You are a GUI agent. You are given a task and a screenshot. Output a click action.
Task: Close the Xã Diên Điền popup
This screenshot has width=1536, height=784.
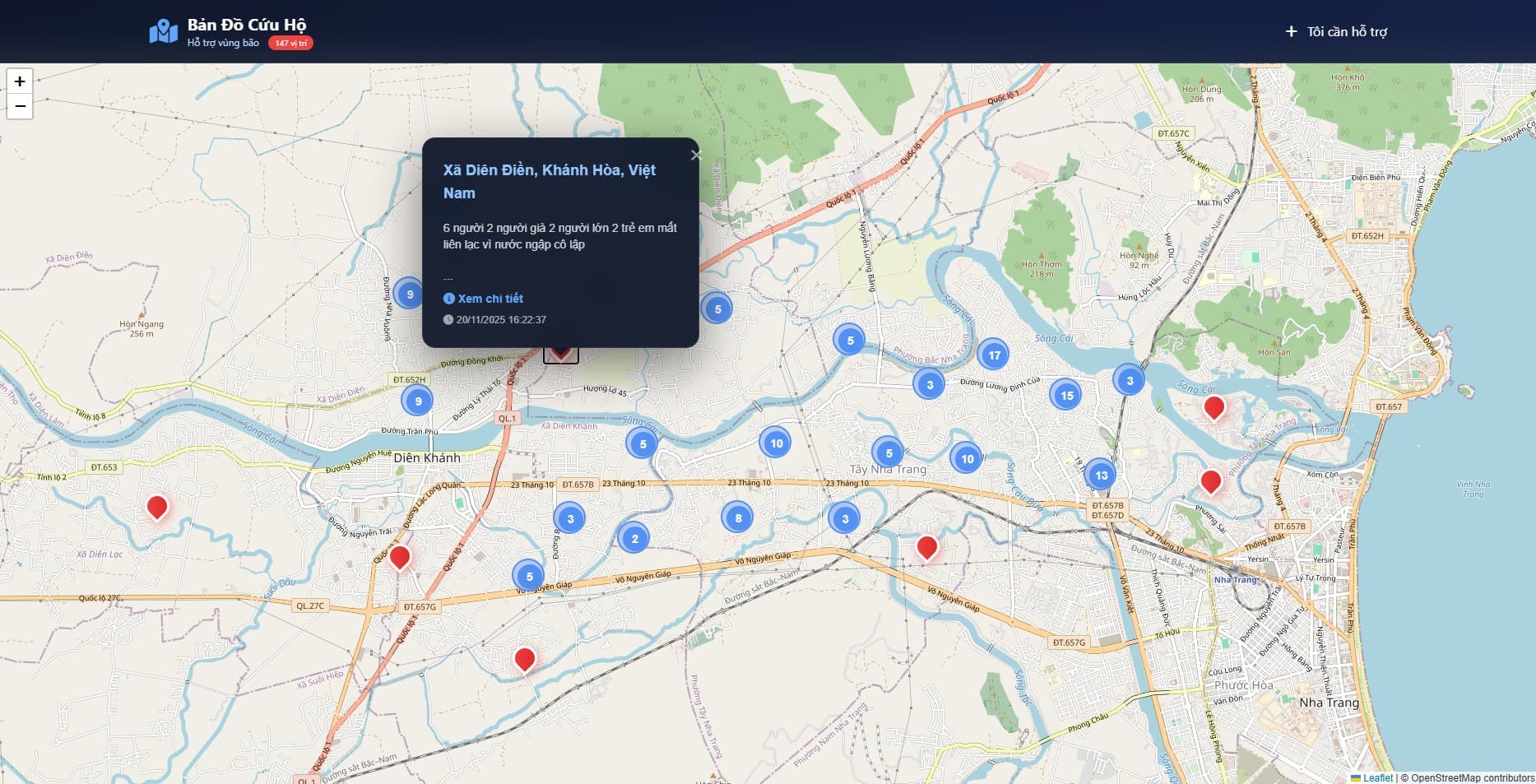(x=695, y=155)
